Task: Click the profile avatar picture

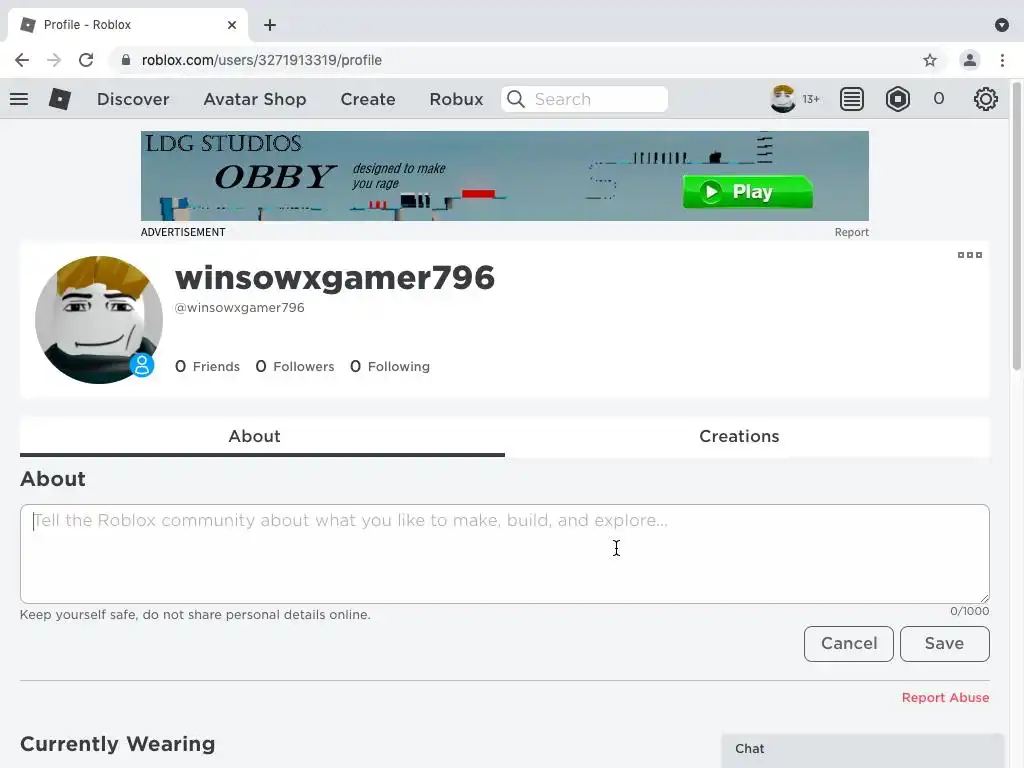Action: [99, 319]
